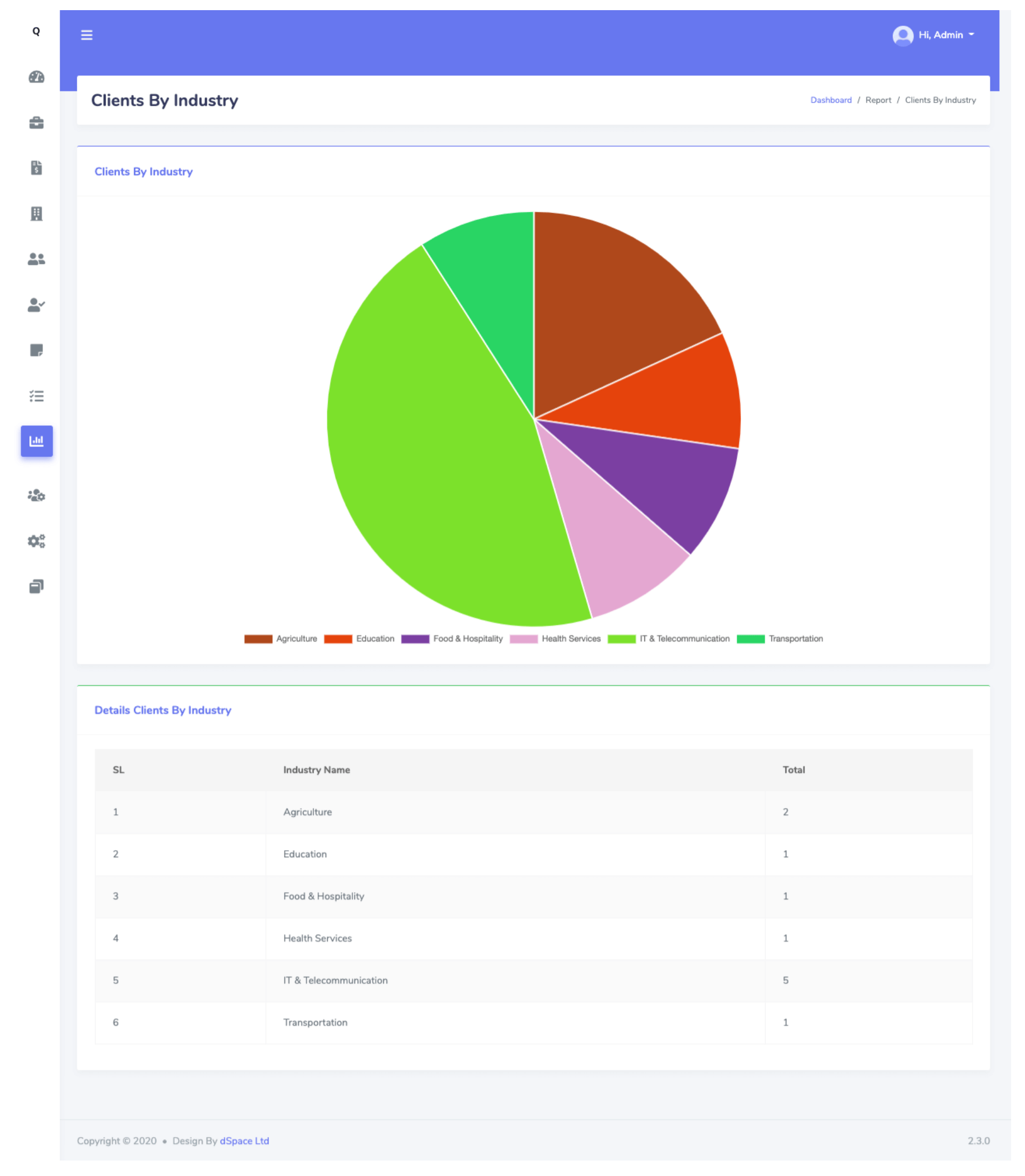
Task: Expand the Hi, Admin user dropdown
Action: (x=936, y=35)
